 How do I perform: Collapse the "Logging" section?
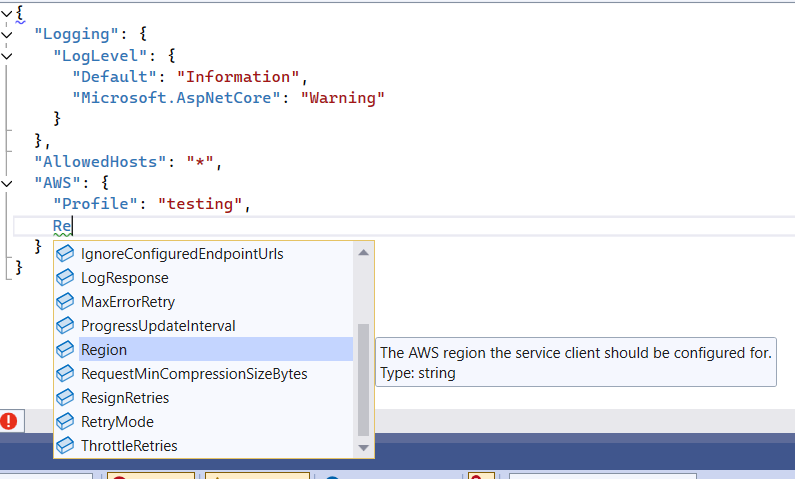point(7,33)
